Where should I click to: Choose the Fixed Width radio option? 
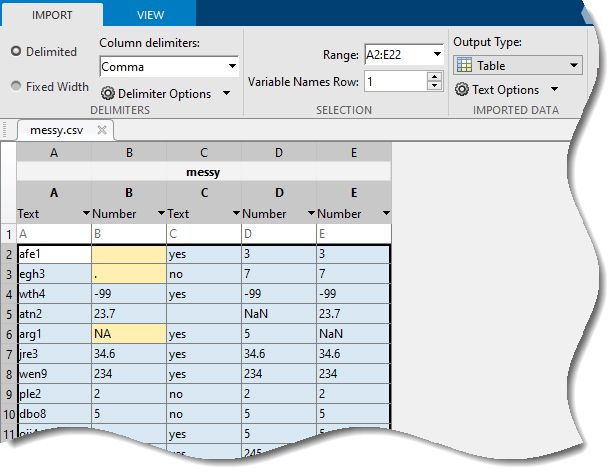coord(16,86)
